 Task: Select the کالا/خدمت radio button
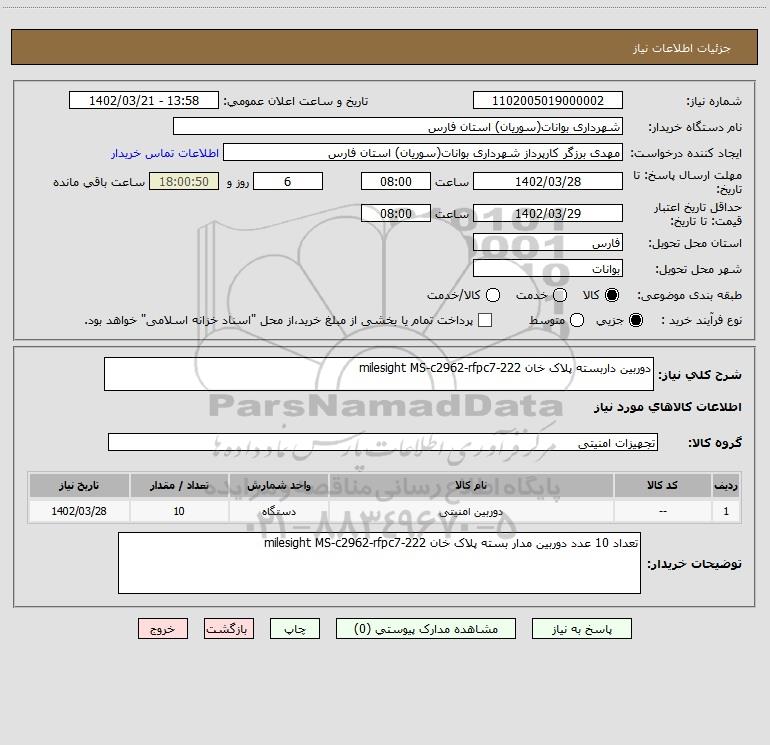(493, 295)
